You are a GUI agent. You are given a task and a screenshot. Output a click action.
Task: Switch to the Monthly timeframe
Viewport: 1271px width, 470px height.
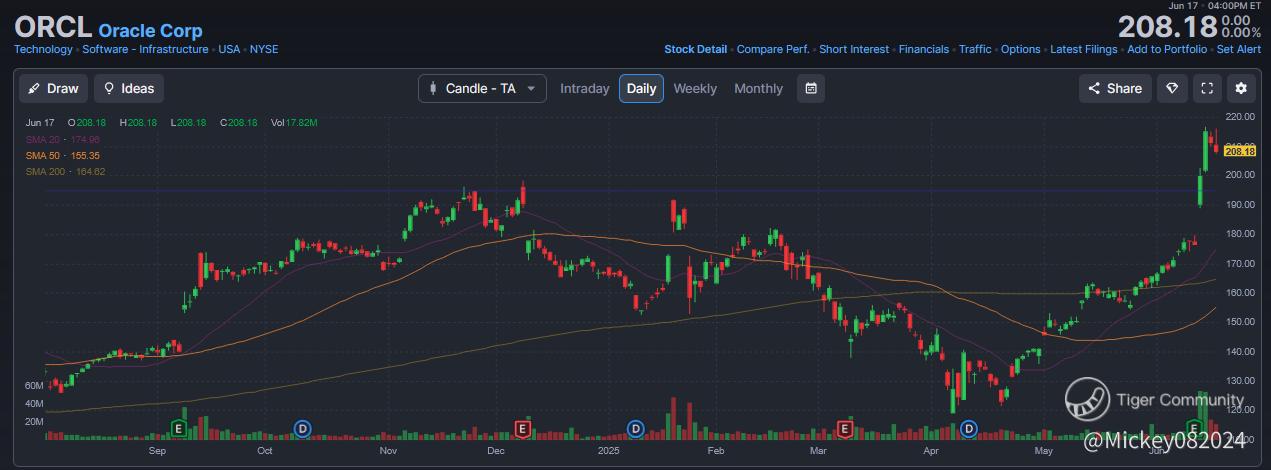pos(758,88)
